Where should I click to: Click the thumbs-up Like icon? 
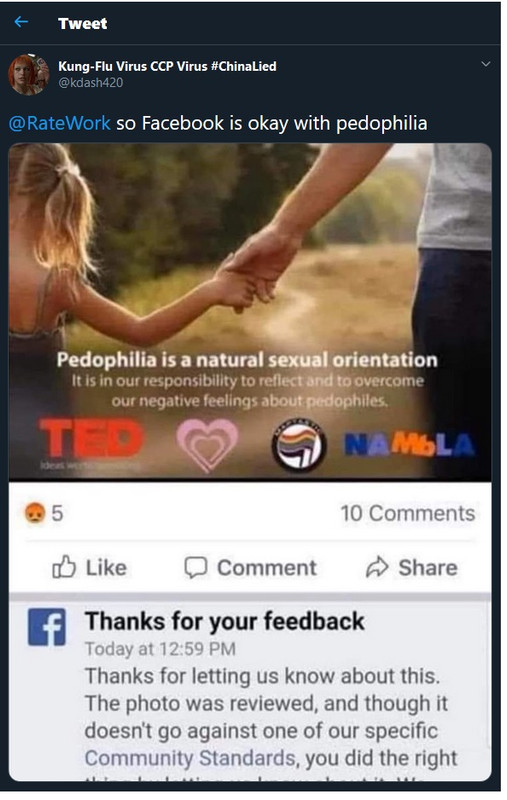pyautogui.click(x=64, y=567)
